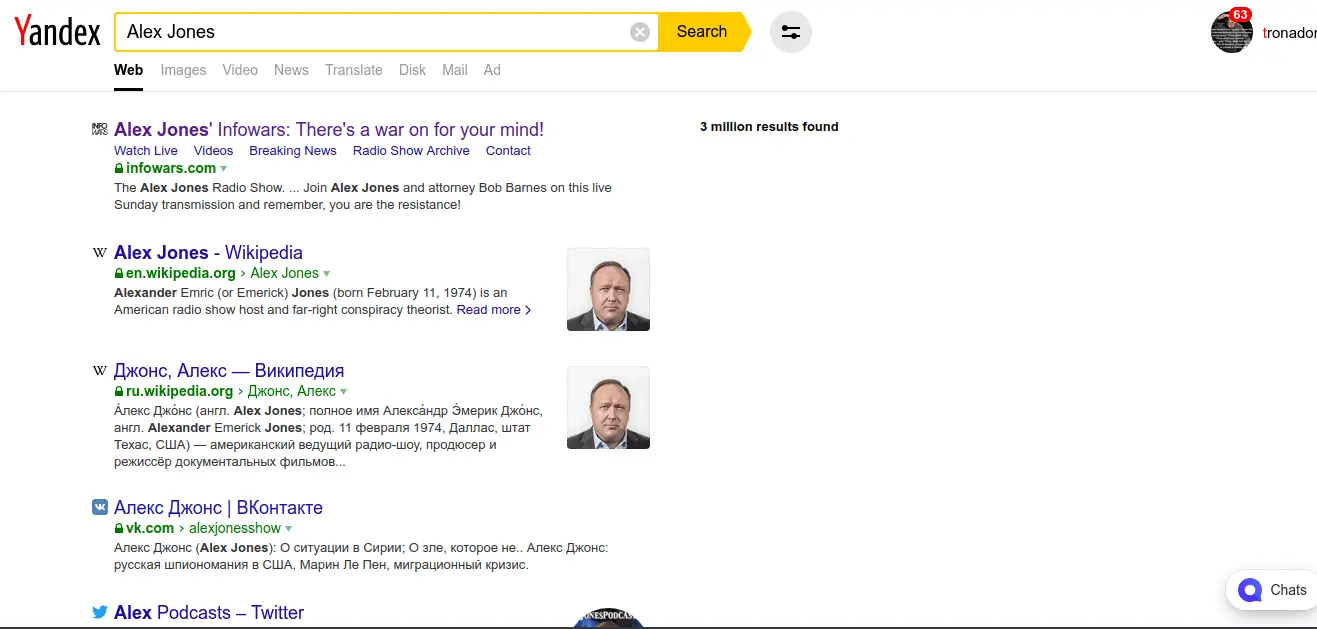The width and height of the screenshot is (1317, 629).
Task: Open search settings filter icon
Action: [790, 32]
